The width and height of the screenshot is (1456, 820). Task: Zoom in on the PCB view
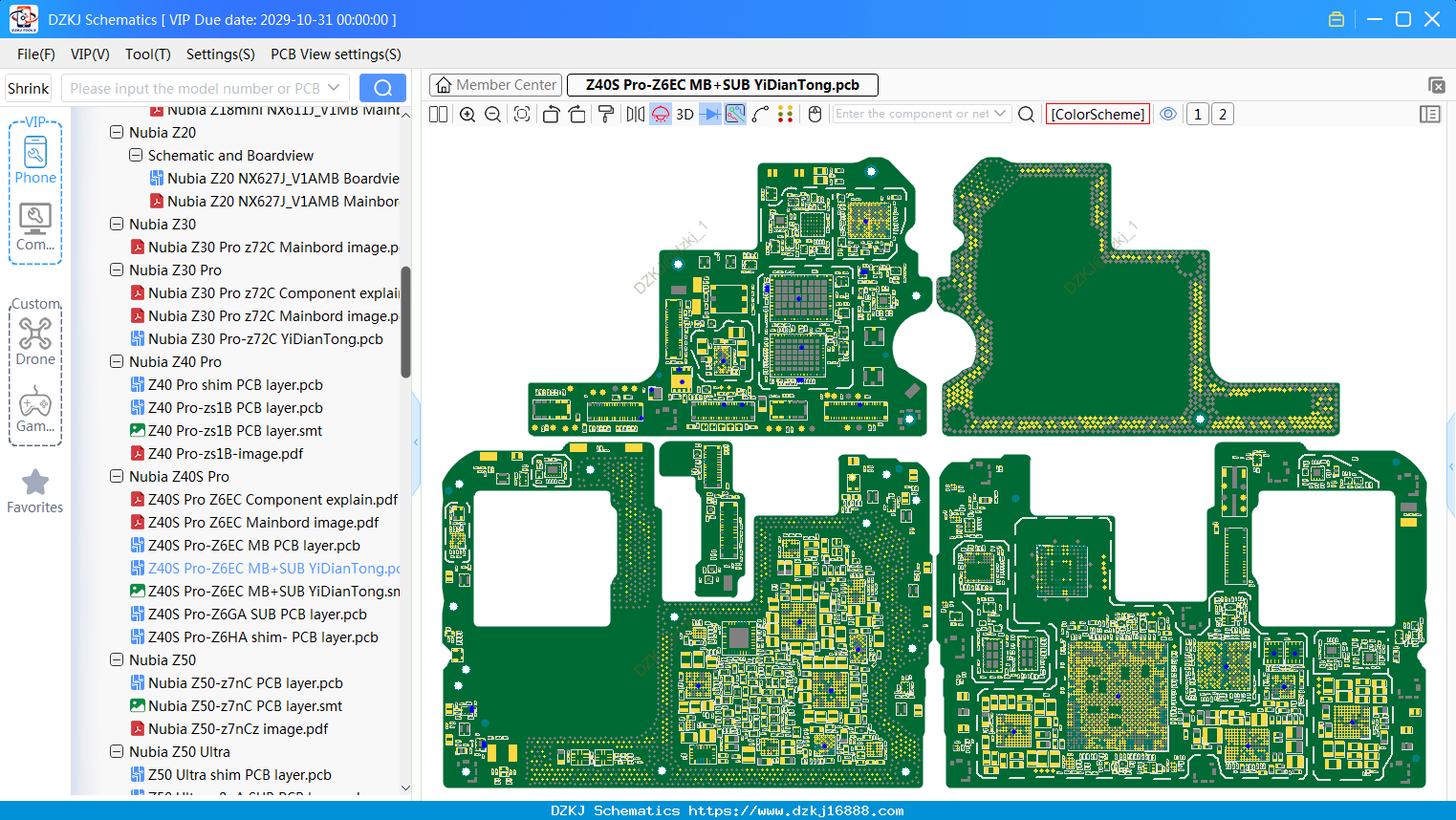(x=467, y=114)
